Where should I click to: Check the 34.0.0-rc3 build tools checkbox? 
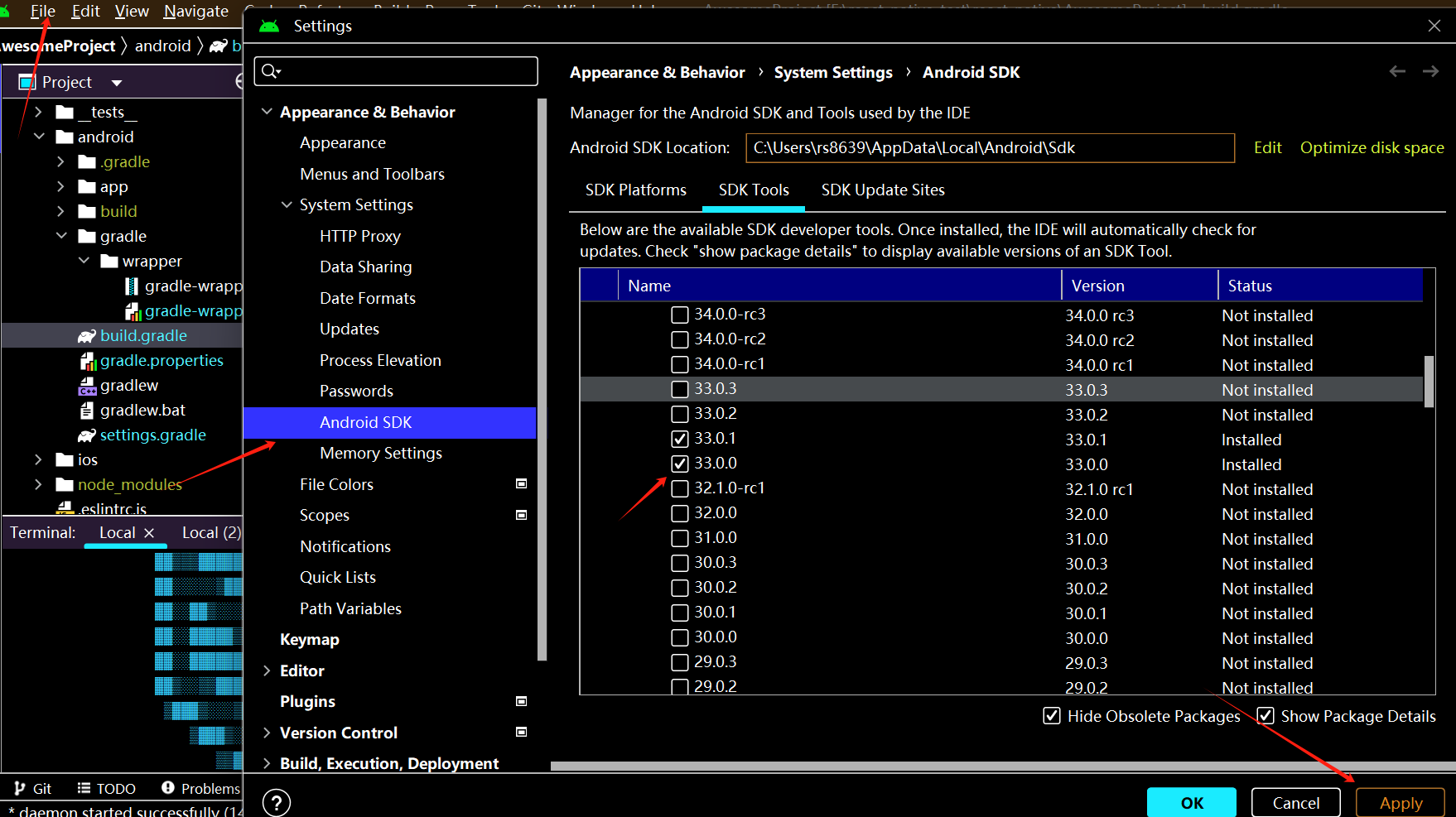(680, 315)
